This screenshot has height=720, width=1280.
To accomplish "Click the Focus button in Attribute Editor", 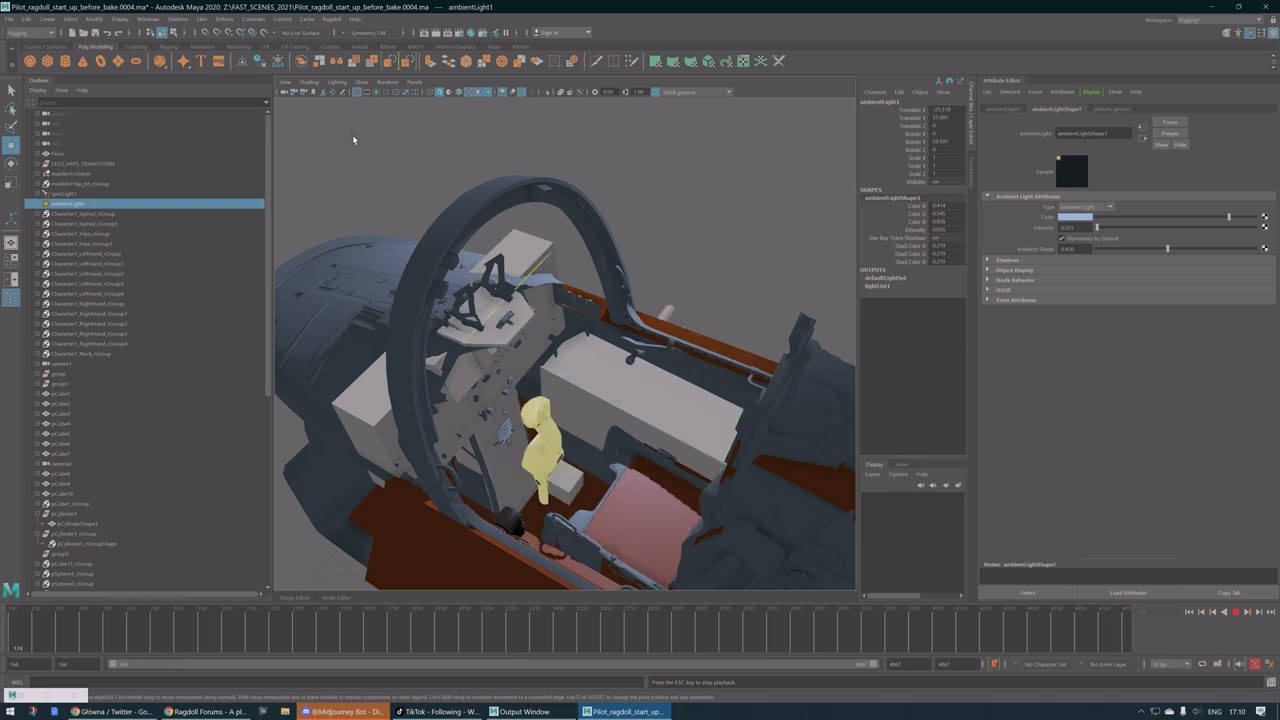I will click(x=1170, y=123).
